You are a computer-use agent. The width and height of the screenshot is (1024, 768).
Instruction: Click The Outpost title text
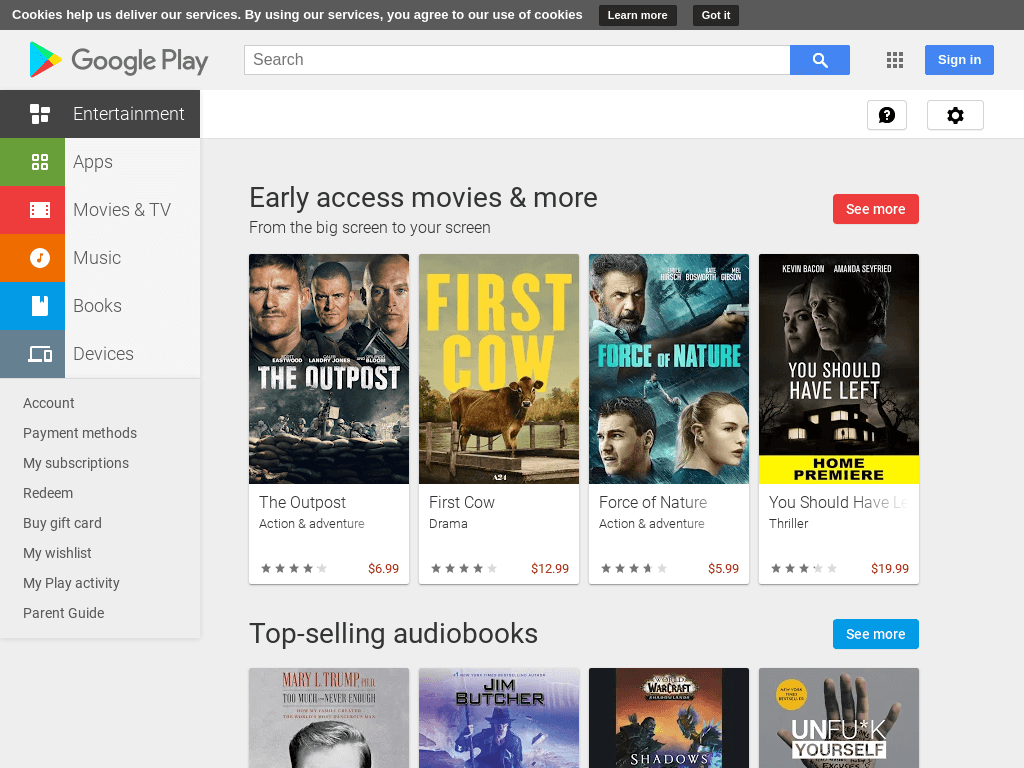pyautogui.click(x=302, y=502)
